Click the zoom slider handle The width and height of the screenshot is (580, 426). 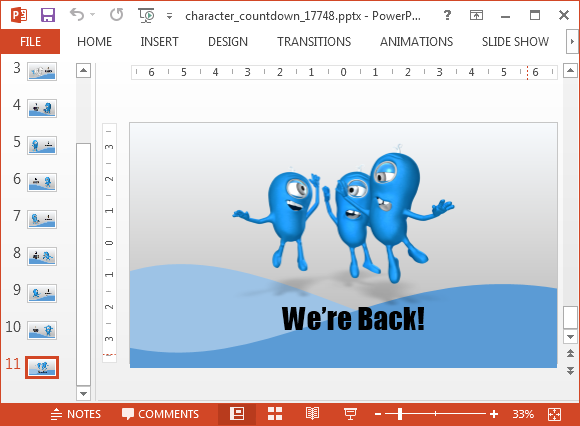coord(399,414)
